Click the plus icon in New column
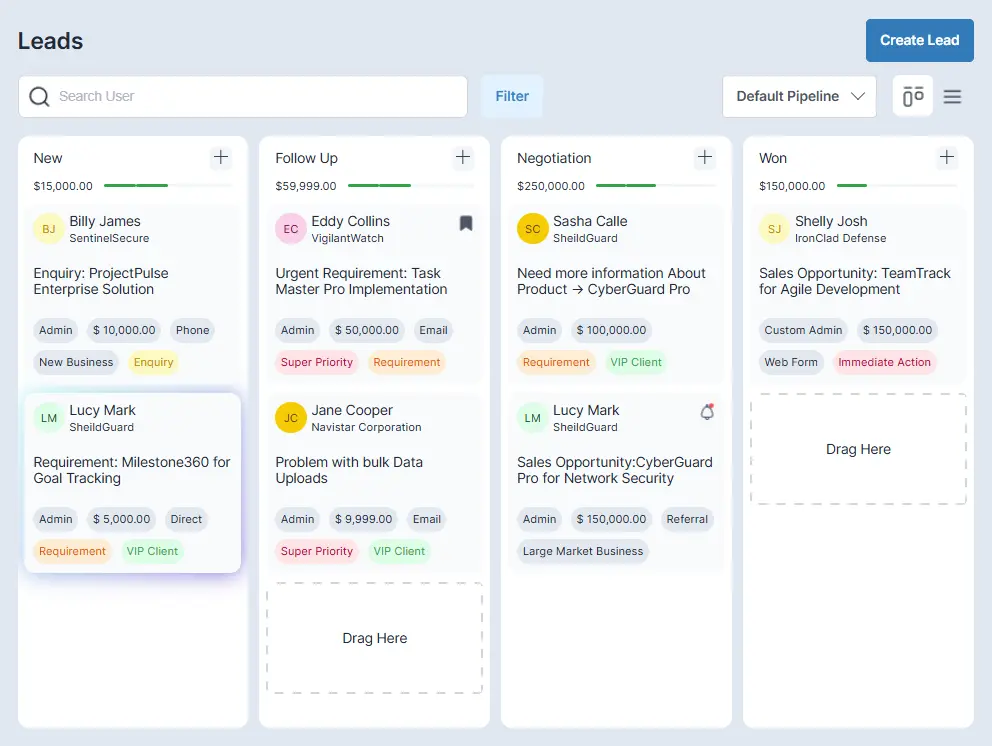The width and height of the screenshot is (992, 746). coord(221,157)
